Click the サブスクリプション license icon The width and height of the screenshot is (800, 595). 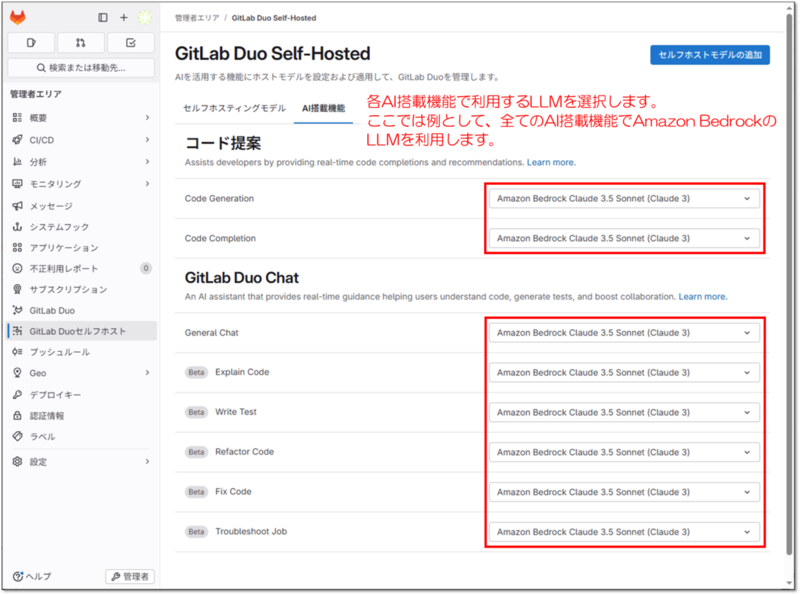pyautogui.click(x=17, y=289)
